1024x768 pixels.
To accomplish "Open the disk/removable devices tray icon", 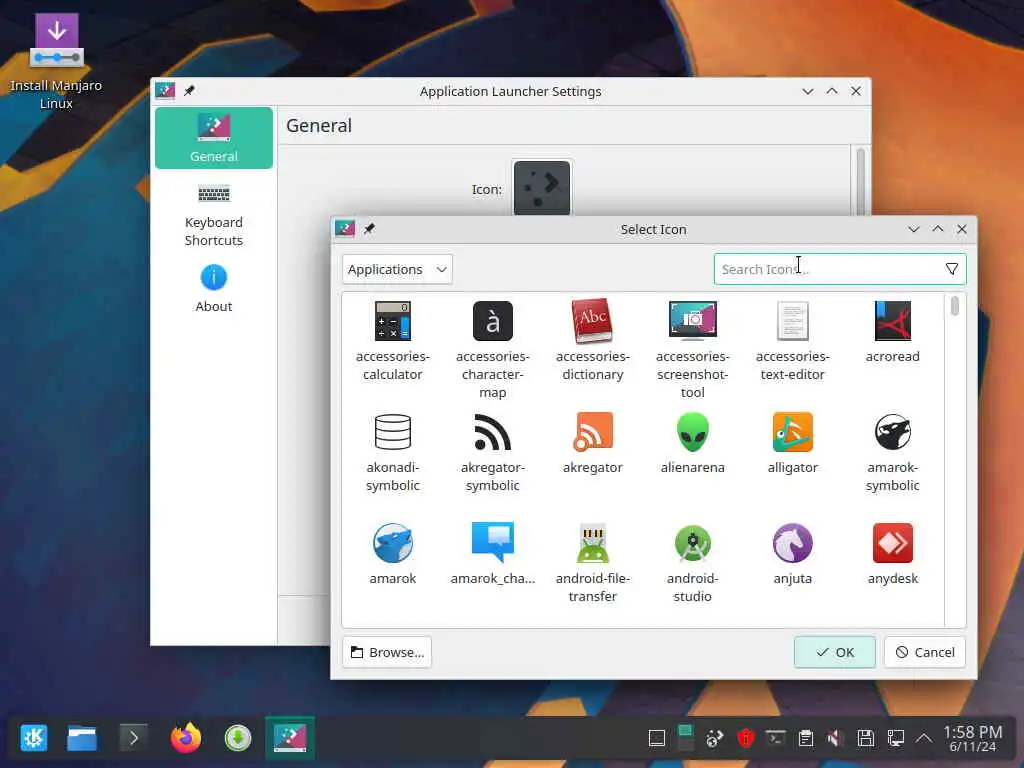I will pos(865,738).
